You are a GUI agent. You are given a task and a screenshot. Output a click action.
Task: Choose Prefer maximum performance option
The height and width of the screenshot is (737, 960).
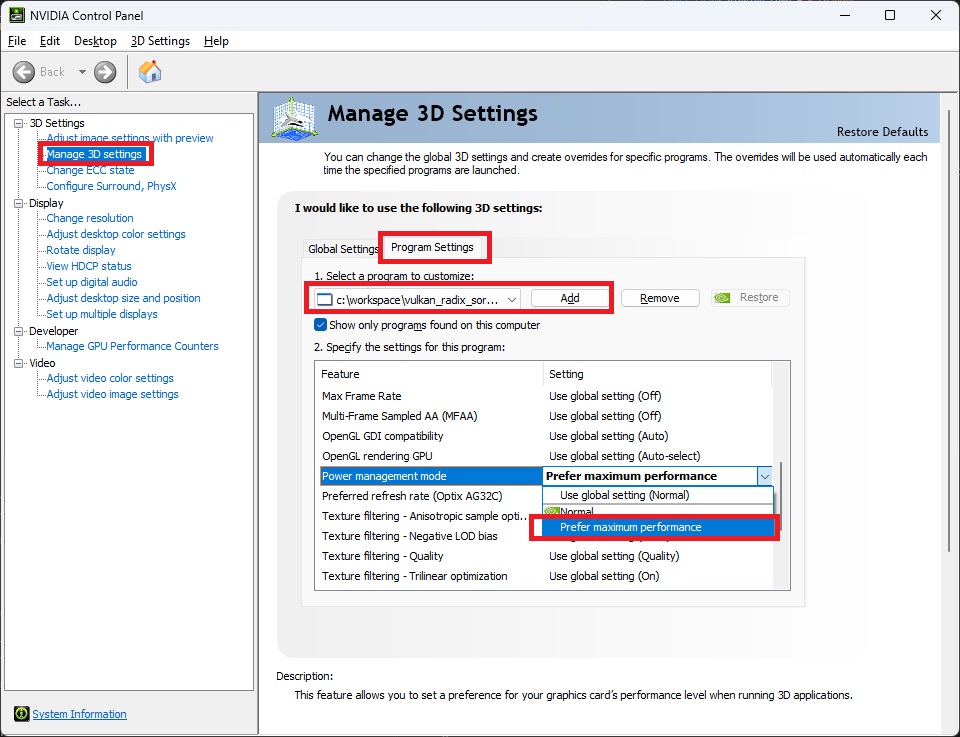click(x=659, y=527)
